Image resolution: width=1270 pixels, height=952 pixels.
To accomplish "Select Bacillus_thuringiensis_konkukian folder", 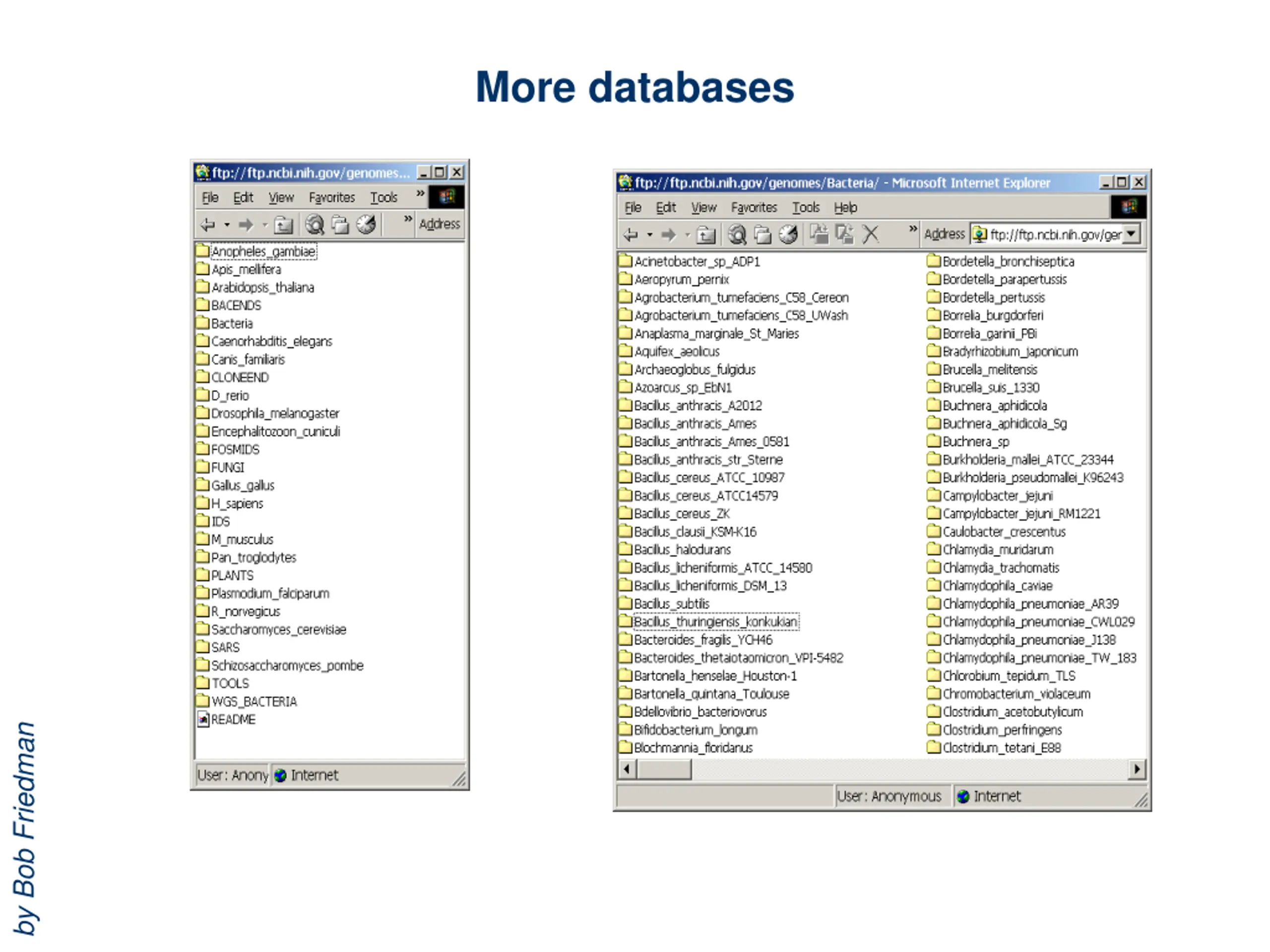I will point(709,621).
